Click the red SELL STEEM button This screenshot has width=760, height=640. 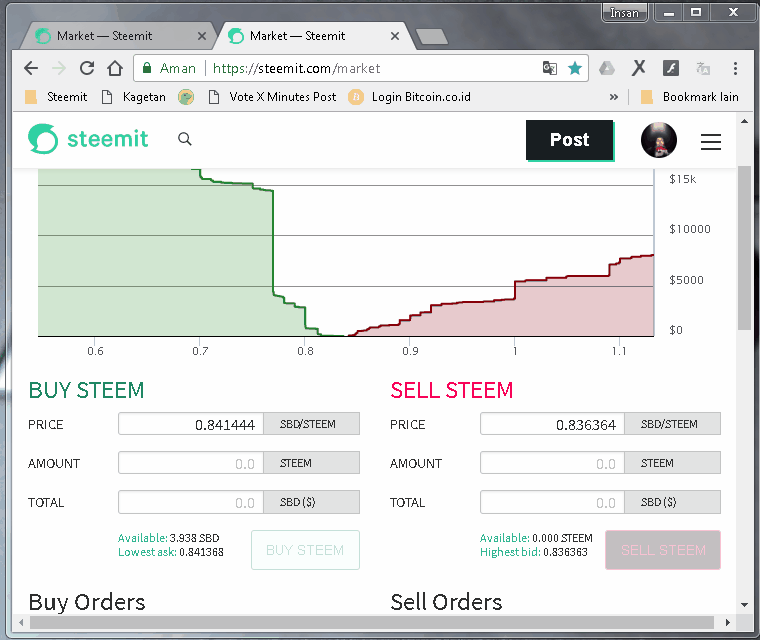(x=663, y=550)
